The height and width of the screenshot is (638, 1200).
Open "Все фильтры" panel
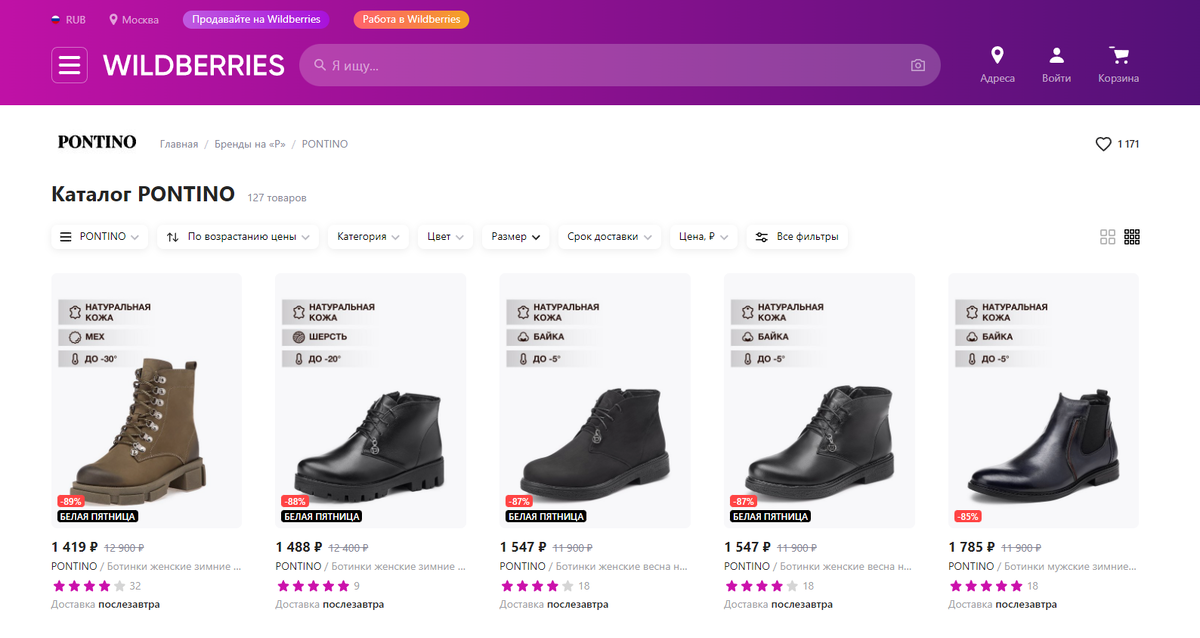pos(797,237)
